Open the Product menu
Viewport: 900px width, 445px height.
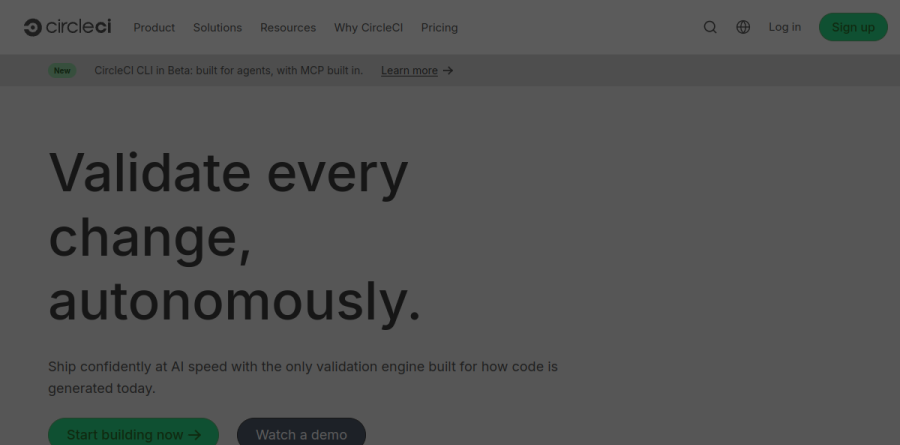click(154, 28)
